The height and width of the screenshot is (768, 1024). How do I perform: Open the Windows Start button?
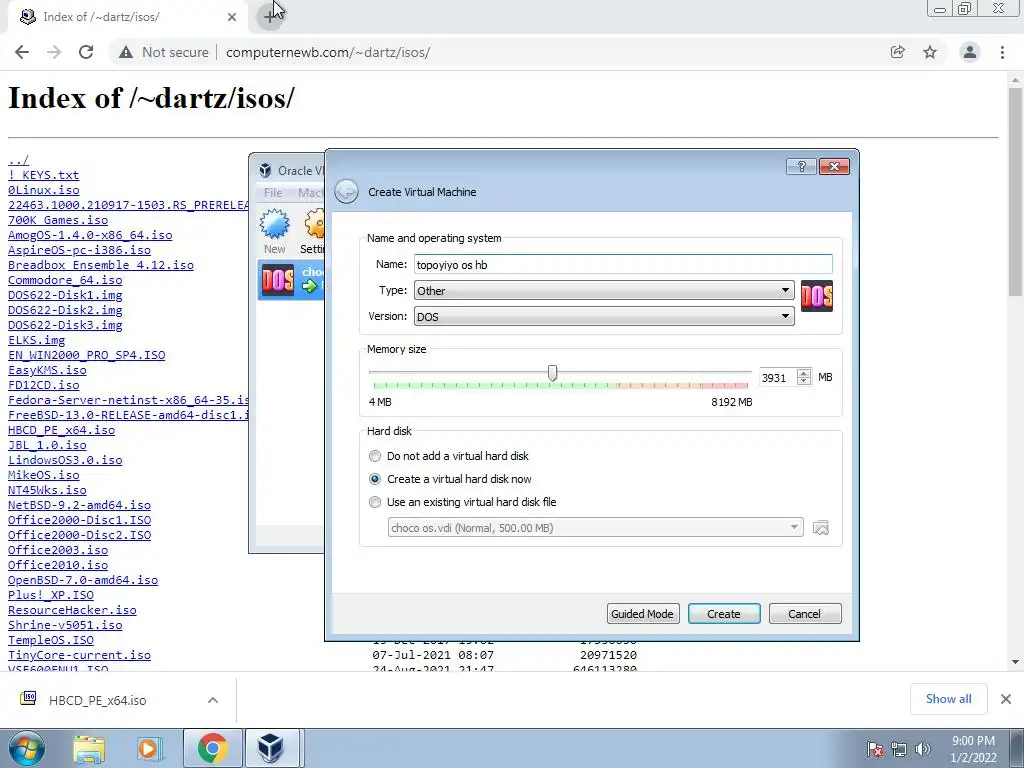click(26, 748)
